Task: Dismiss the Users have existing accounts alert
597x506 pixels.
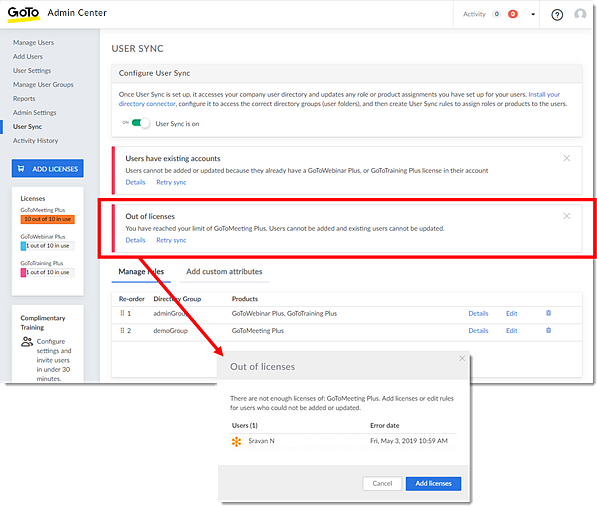Action: [567, 158]
